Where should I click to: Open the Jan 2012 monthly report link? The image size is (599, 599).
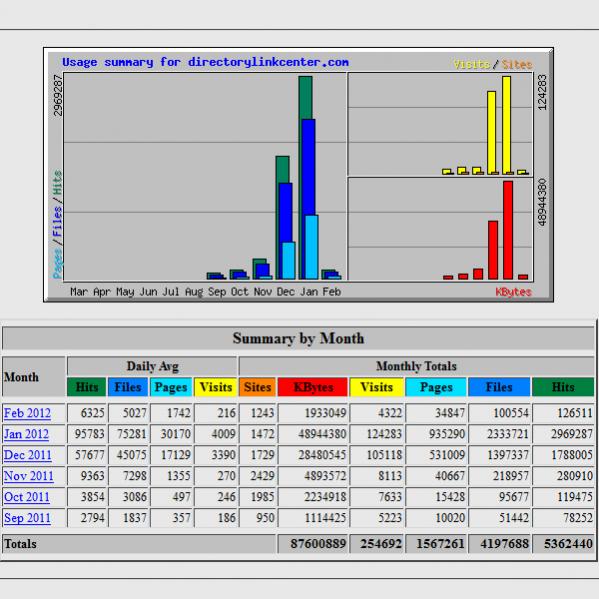(x=26, y=434)
